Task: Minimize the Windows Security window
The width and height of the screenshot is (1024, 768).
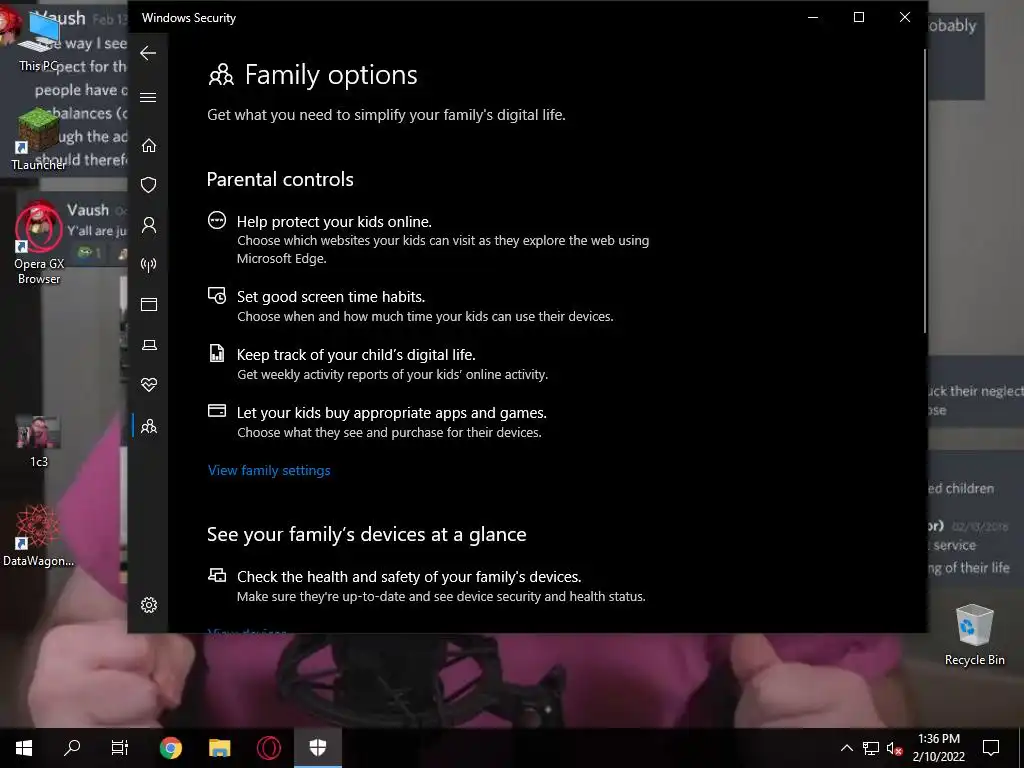Action: point(813,18)
